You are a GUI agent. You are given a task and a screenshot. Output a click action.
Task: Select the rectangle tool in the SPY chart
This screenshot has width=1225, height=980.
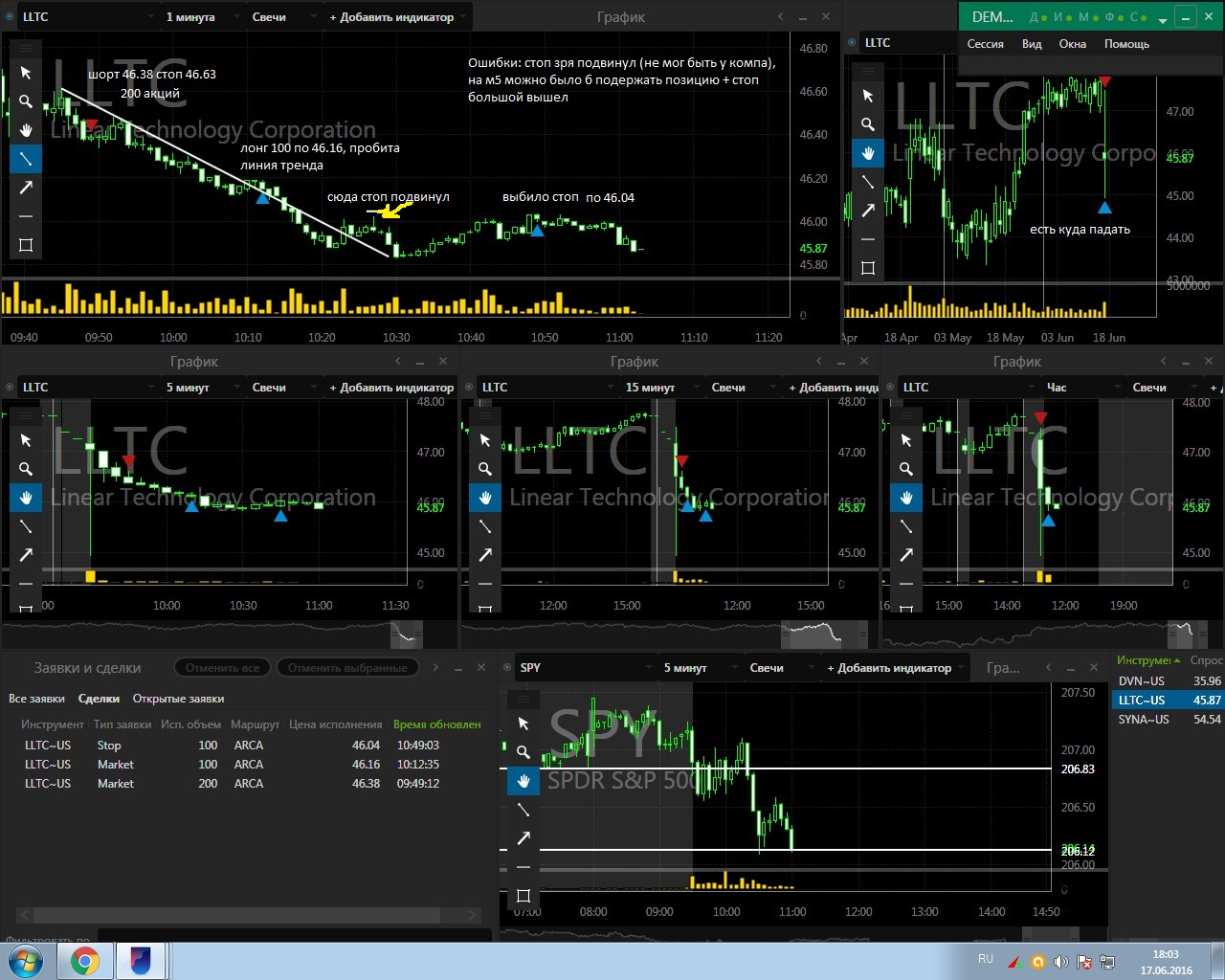[523, 896]
